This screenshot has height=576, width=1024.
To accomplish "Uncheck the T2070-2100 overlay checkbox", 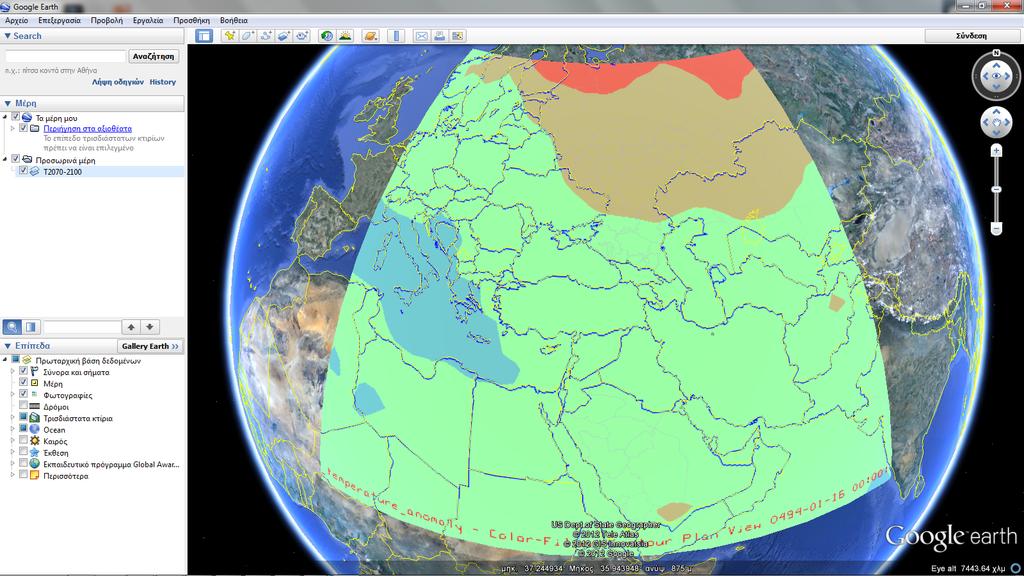I will coord(24,170).
